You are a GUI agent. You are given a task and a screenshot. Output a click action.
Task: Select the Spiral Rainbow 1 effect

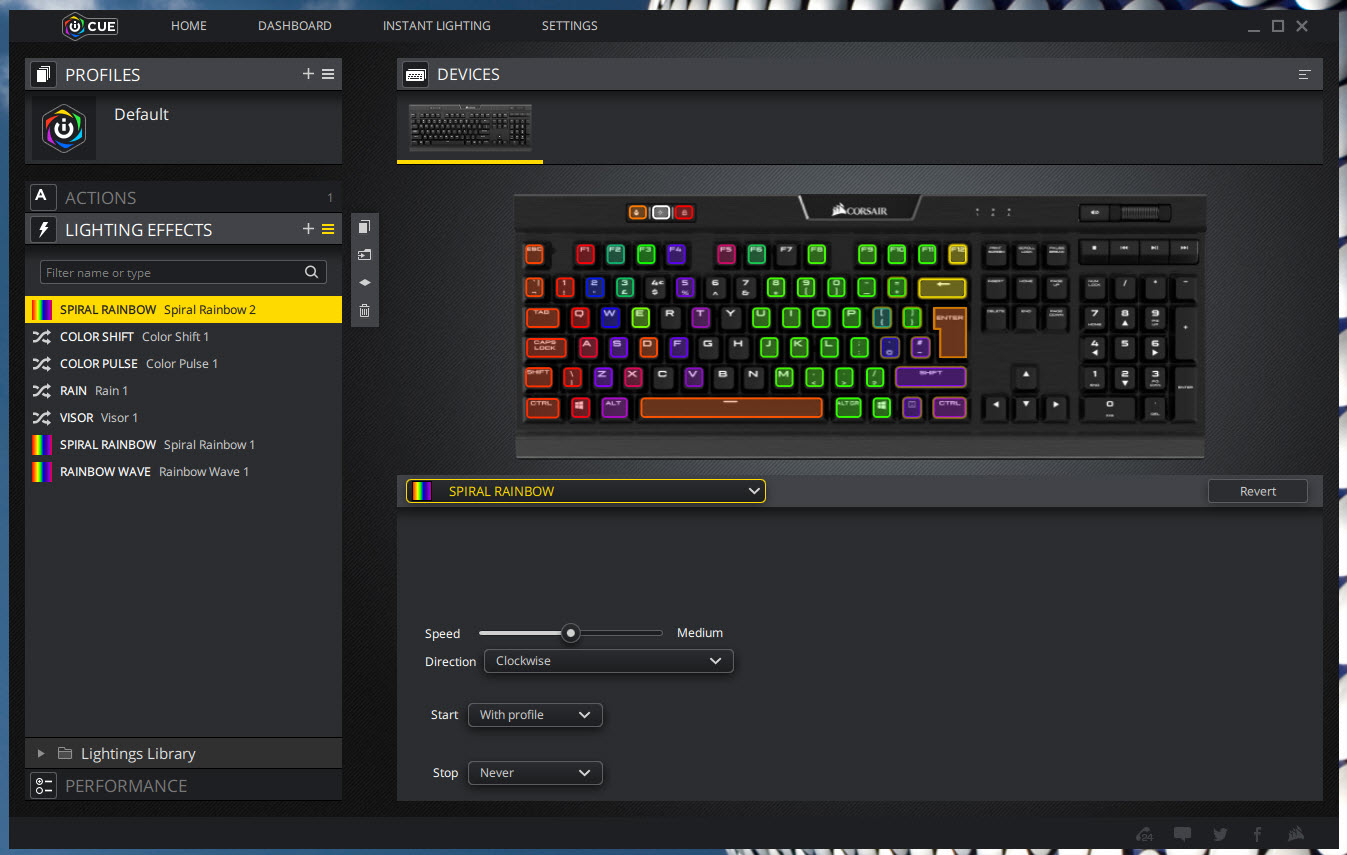coord(184,445)
